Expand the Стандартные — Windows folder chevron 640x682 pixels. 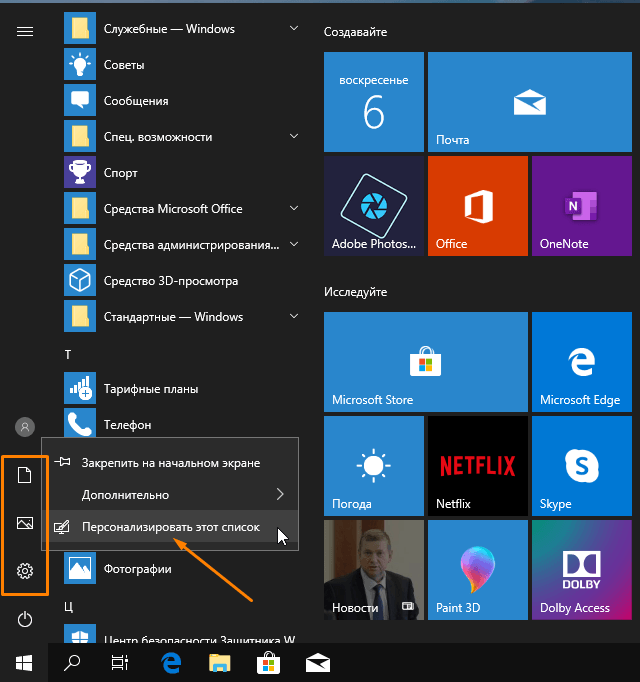coord(294,316)
